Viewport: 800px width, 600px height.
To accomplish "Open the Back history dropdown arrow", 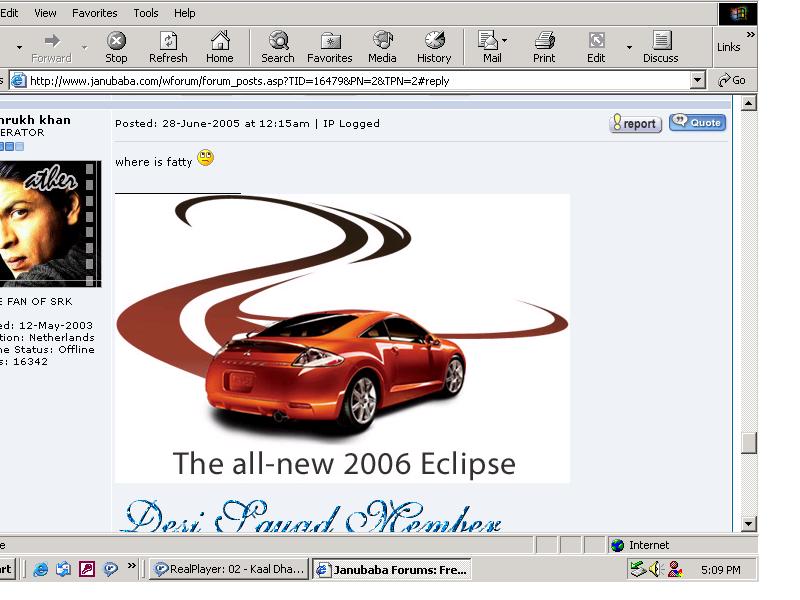I will click(x=19, y=47).
